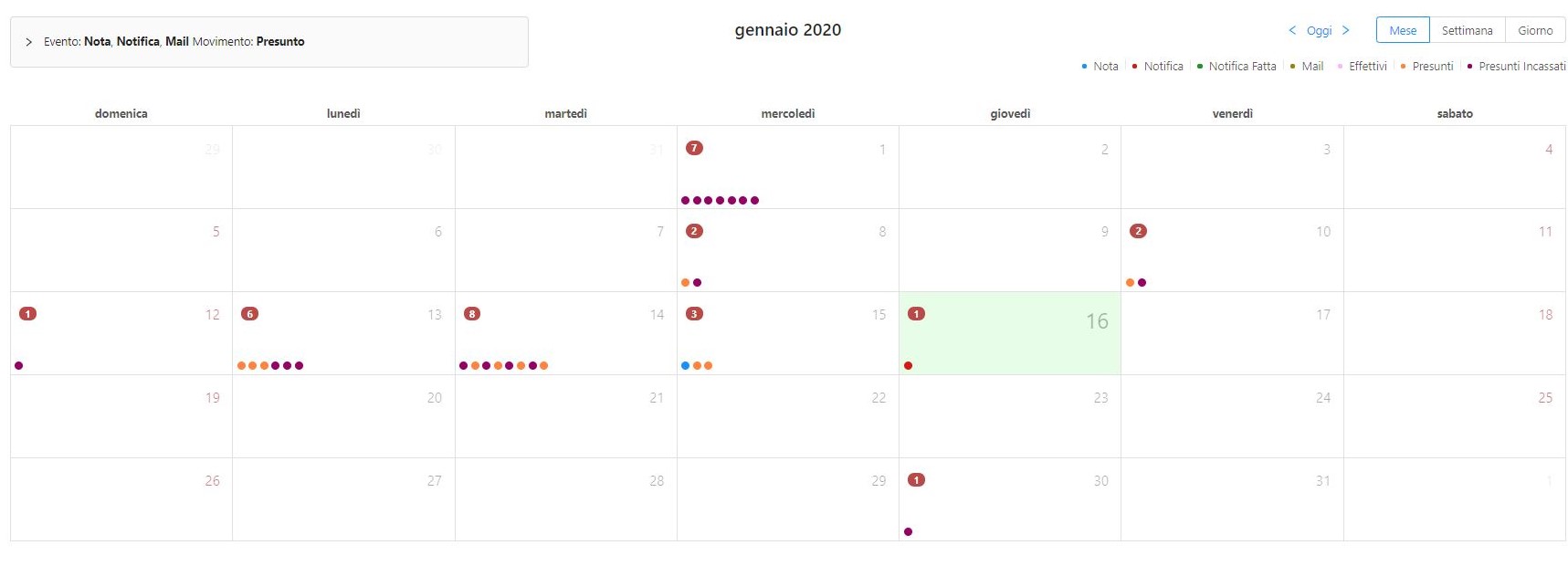Switch to Giorno view

coord(1535,30)
